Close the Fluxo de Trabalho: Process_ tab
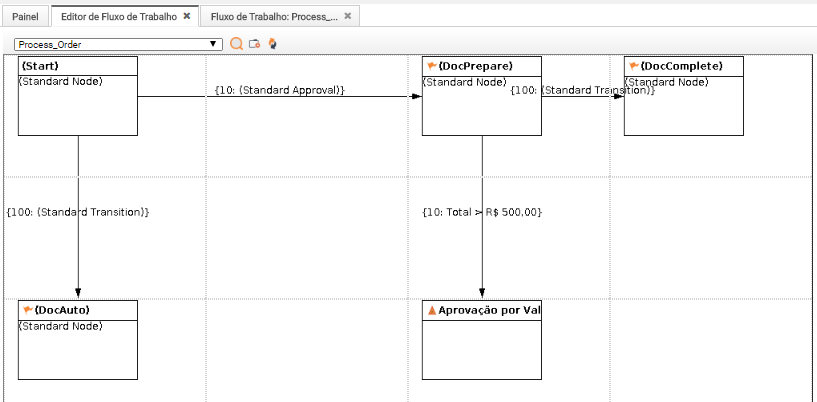Screen dimensions: 817x402 348,16
